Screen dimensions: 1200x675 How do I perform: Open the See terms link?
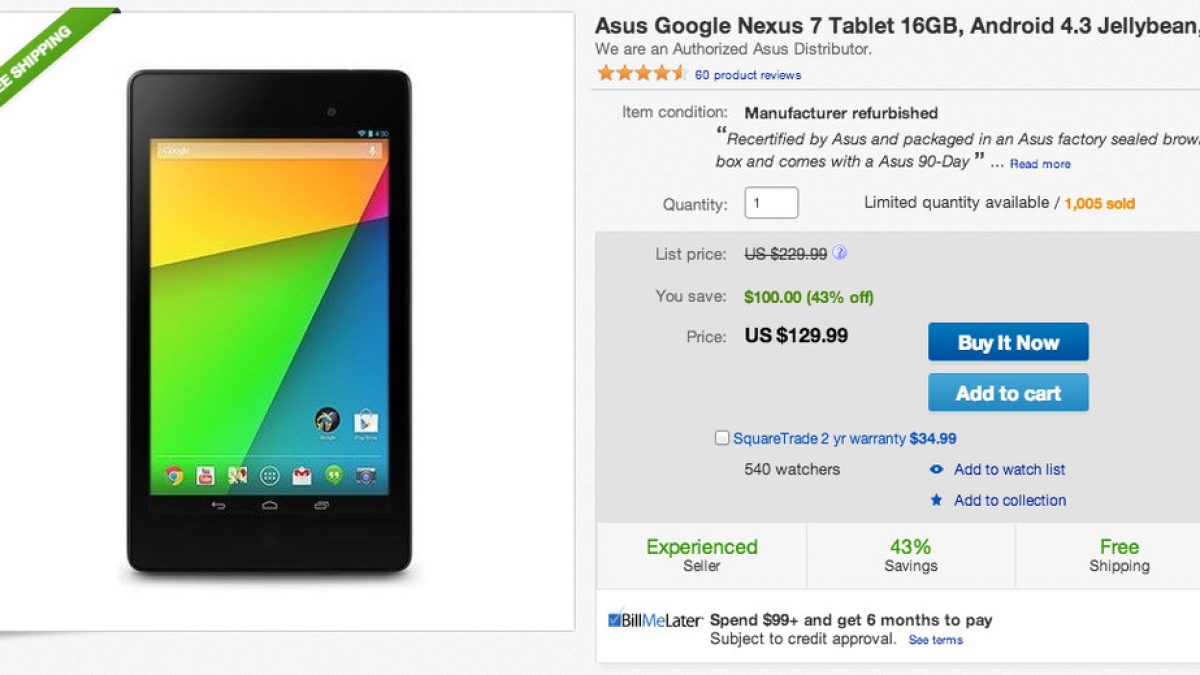click(x=936, y=640)
